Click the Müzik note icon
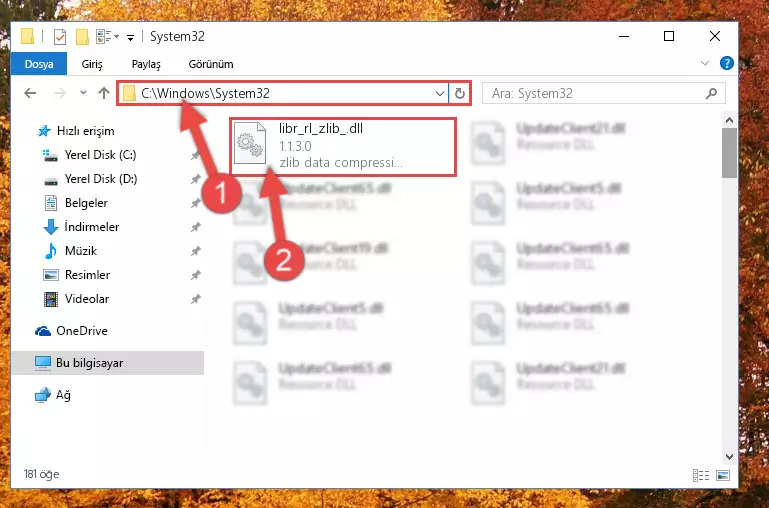 click(51, 251)
